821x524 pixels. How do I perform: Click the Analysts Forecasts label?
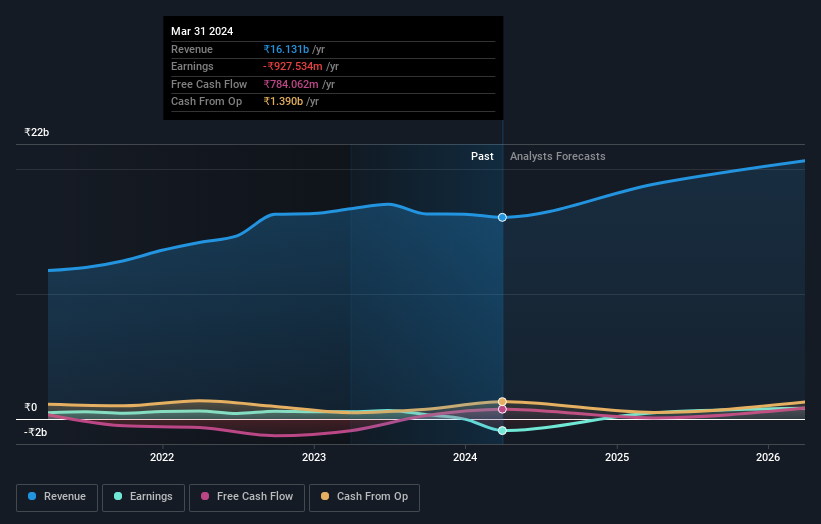558,157
